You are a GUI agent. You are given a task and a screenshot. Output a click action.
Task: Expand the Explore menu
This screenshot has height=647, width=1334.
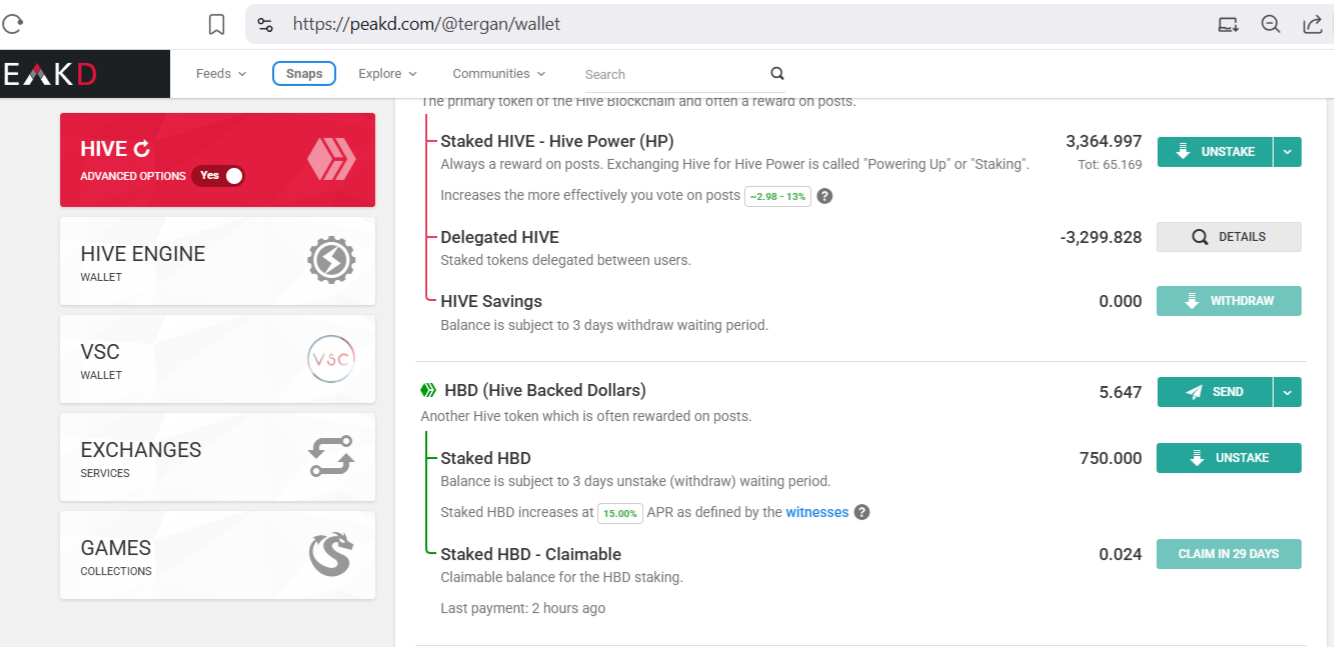(388, 74)
